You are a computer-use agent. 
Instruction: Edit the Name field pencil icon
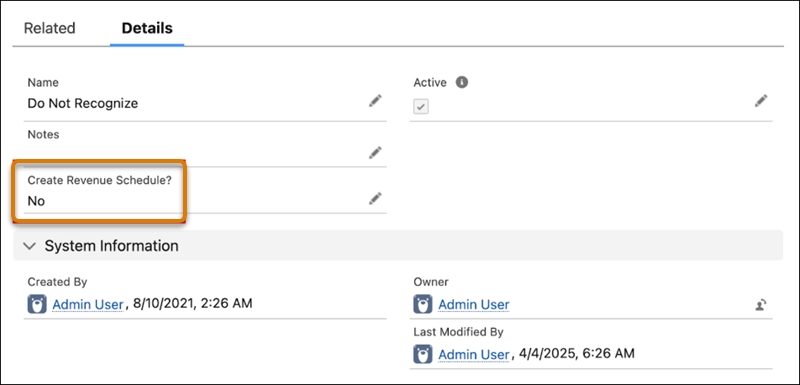coord(375,101)
